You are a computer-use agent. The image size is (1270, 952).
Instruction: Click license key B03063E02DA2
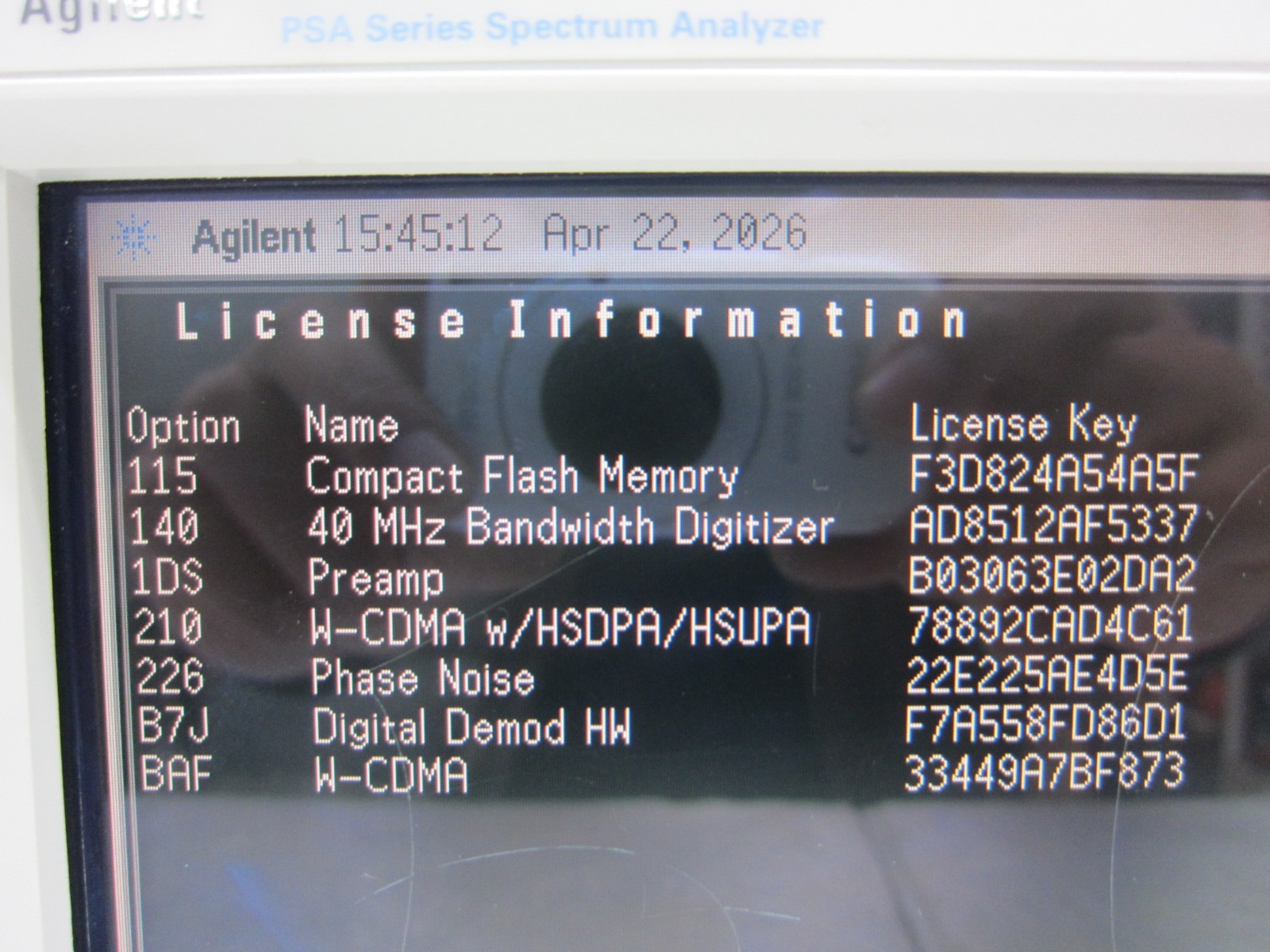(1051, 574)
